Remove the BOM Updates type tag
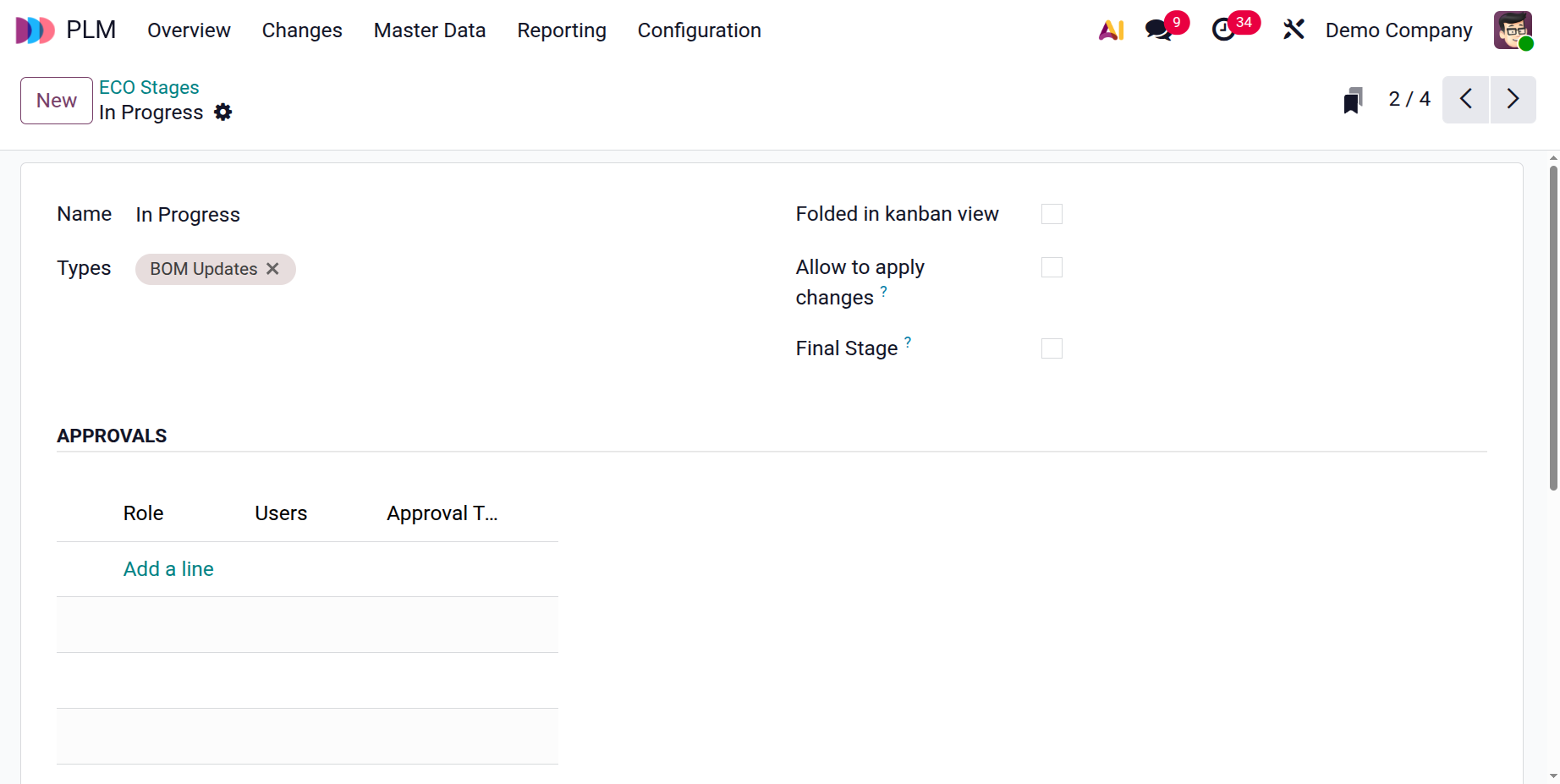The width and height of the screenshot is (1560, 784). (x=272, y=269)
